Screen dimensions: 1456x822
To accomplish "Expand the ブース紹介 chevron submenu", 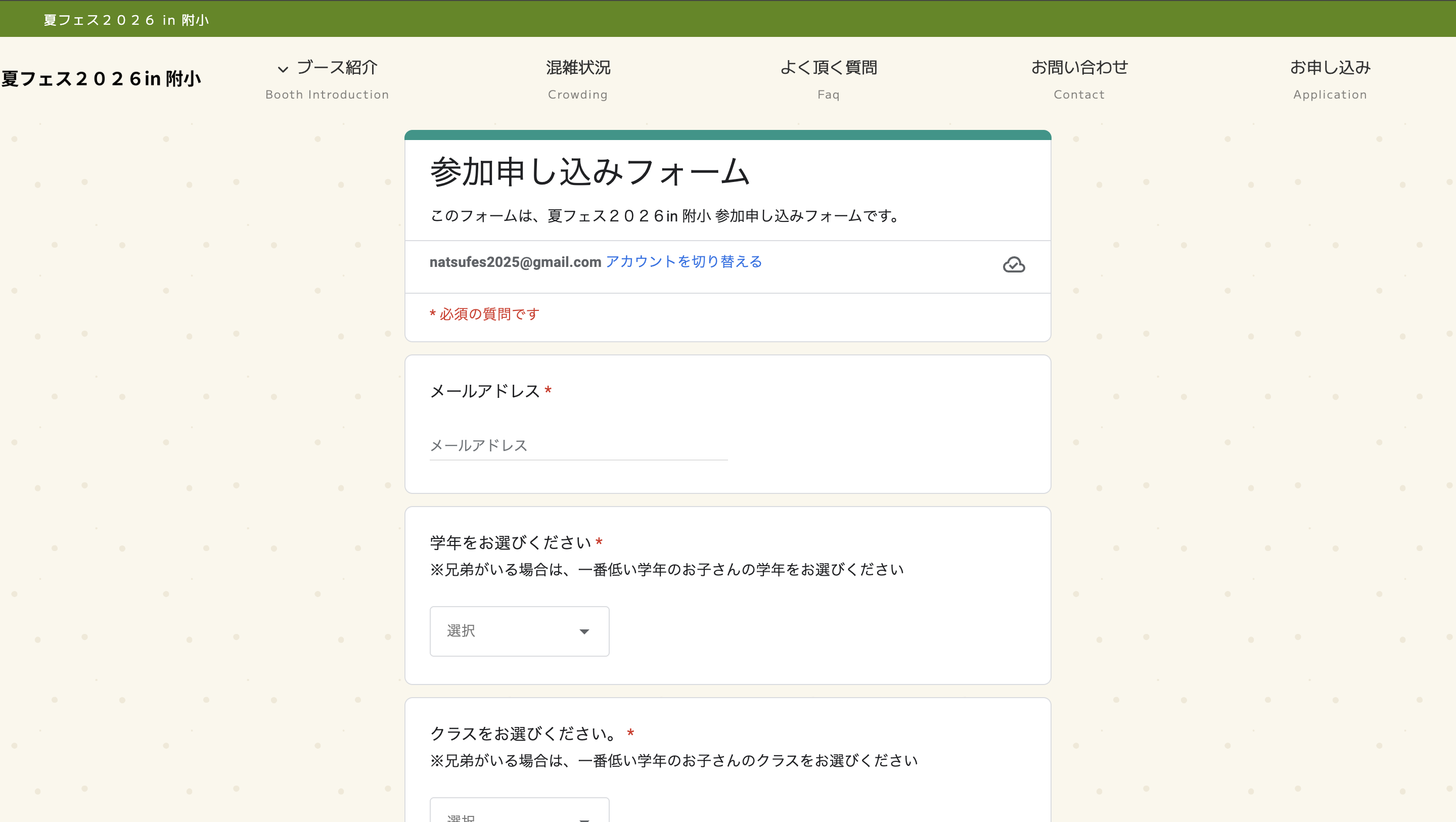I will 283,70.
